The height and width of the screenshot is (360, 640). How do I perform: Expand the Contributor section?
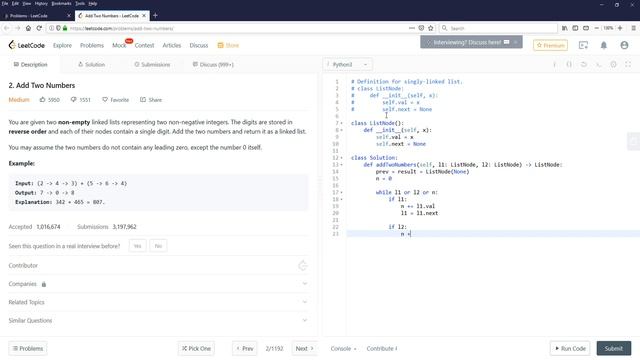tap(158, 265)
